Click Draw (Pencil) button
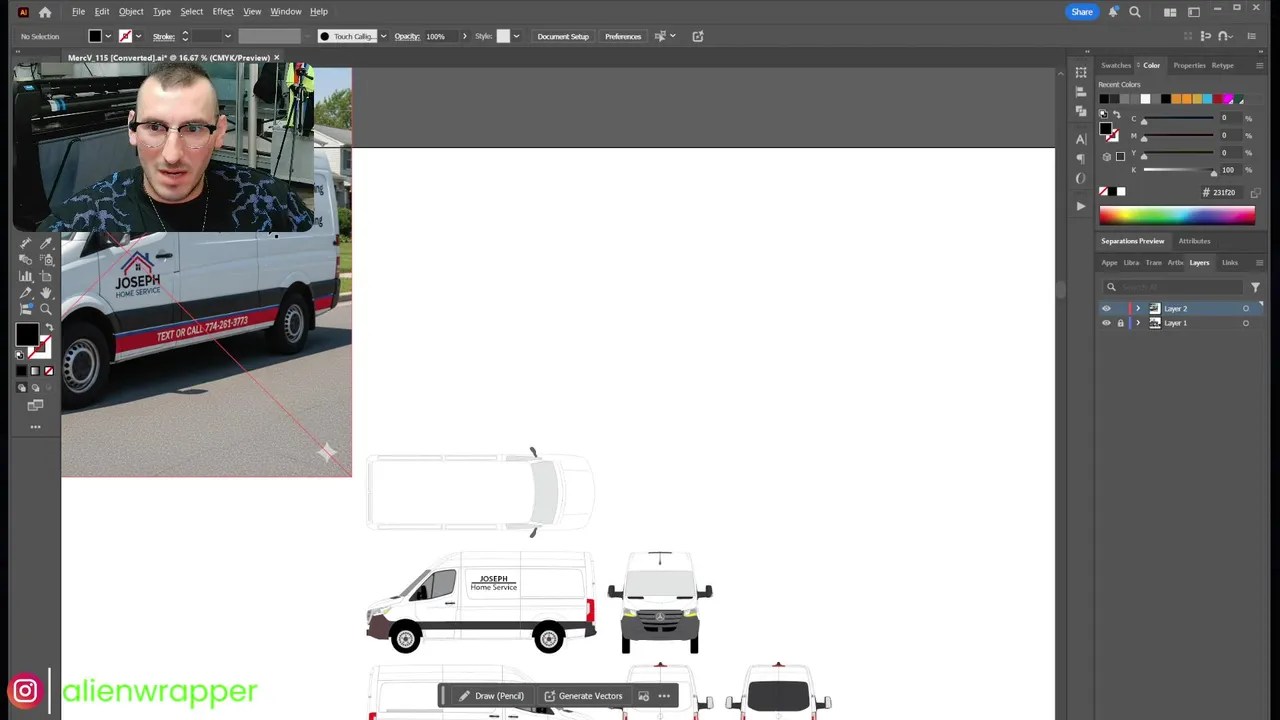The height and width of the screenshot is (720, 1280). (x=491, y=696)
